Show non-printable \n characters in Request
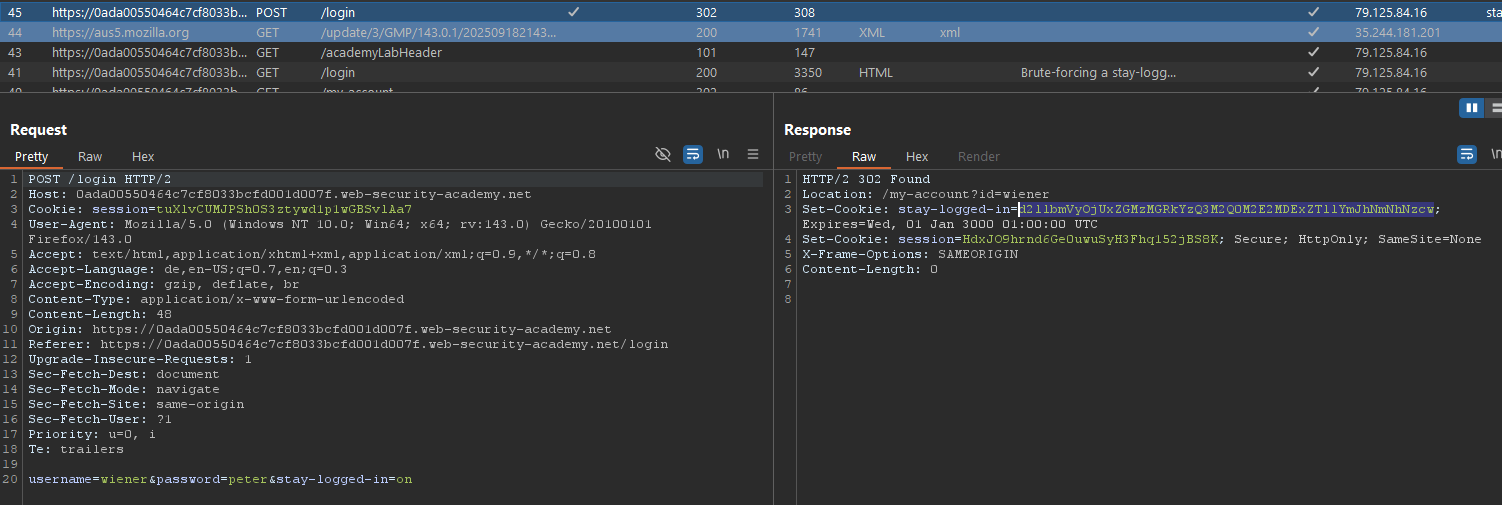This screenshot has width=1502, height=505. click(x=723, y=154)
